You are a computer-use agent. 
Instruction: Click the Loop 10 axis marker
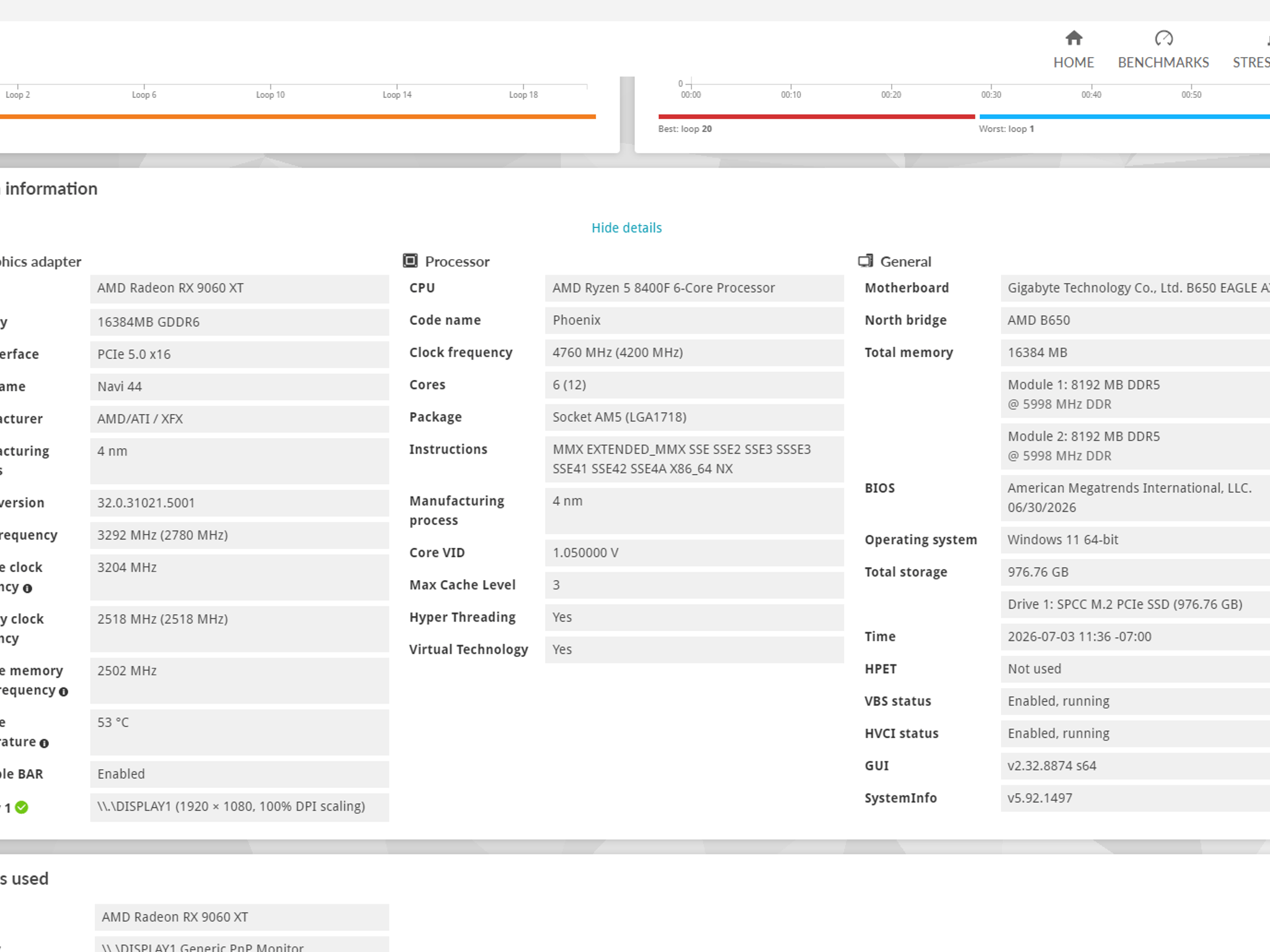(270, 94)
